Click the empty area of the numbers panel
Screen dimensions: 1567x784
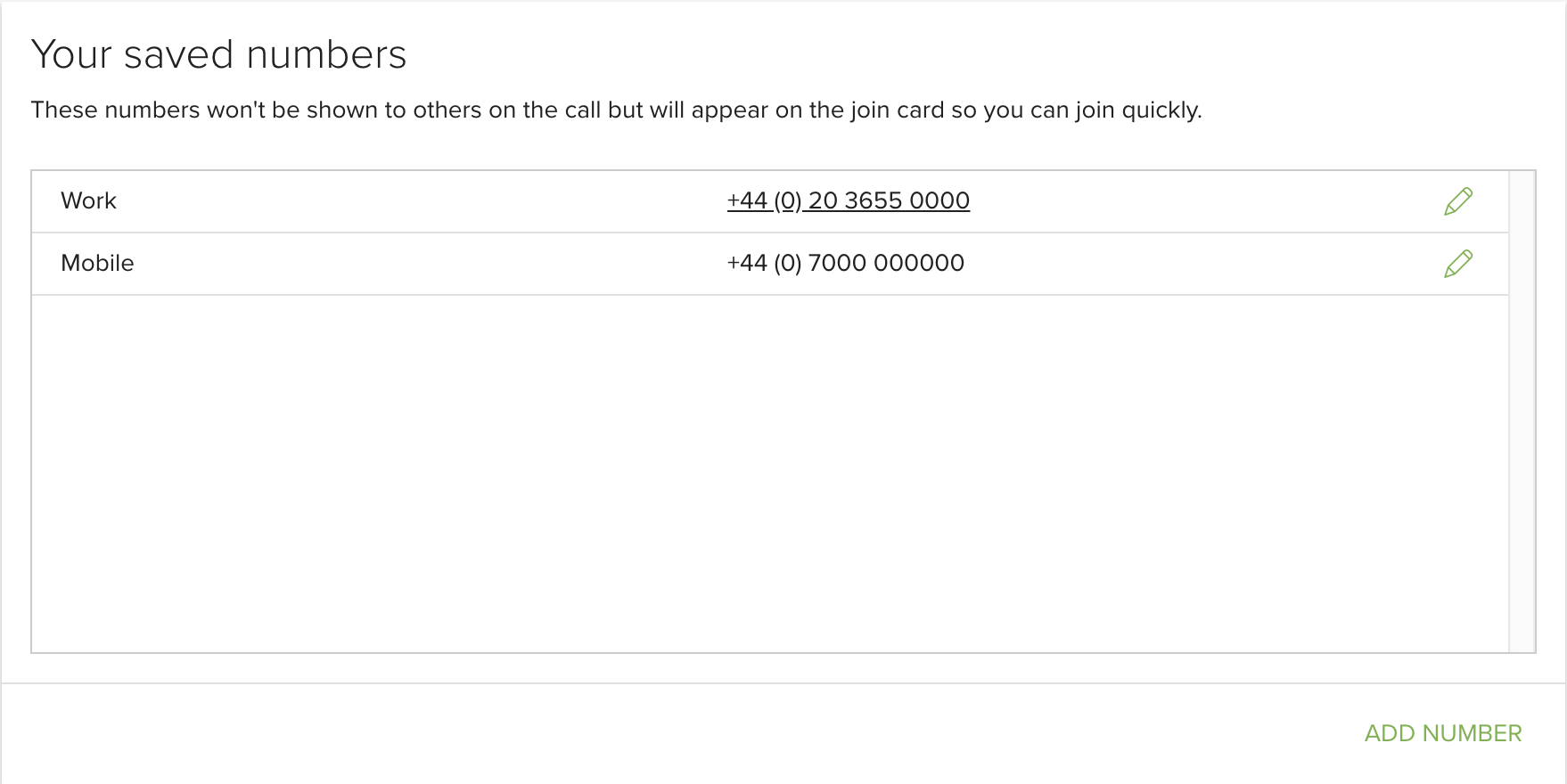click(767, 472)
